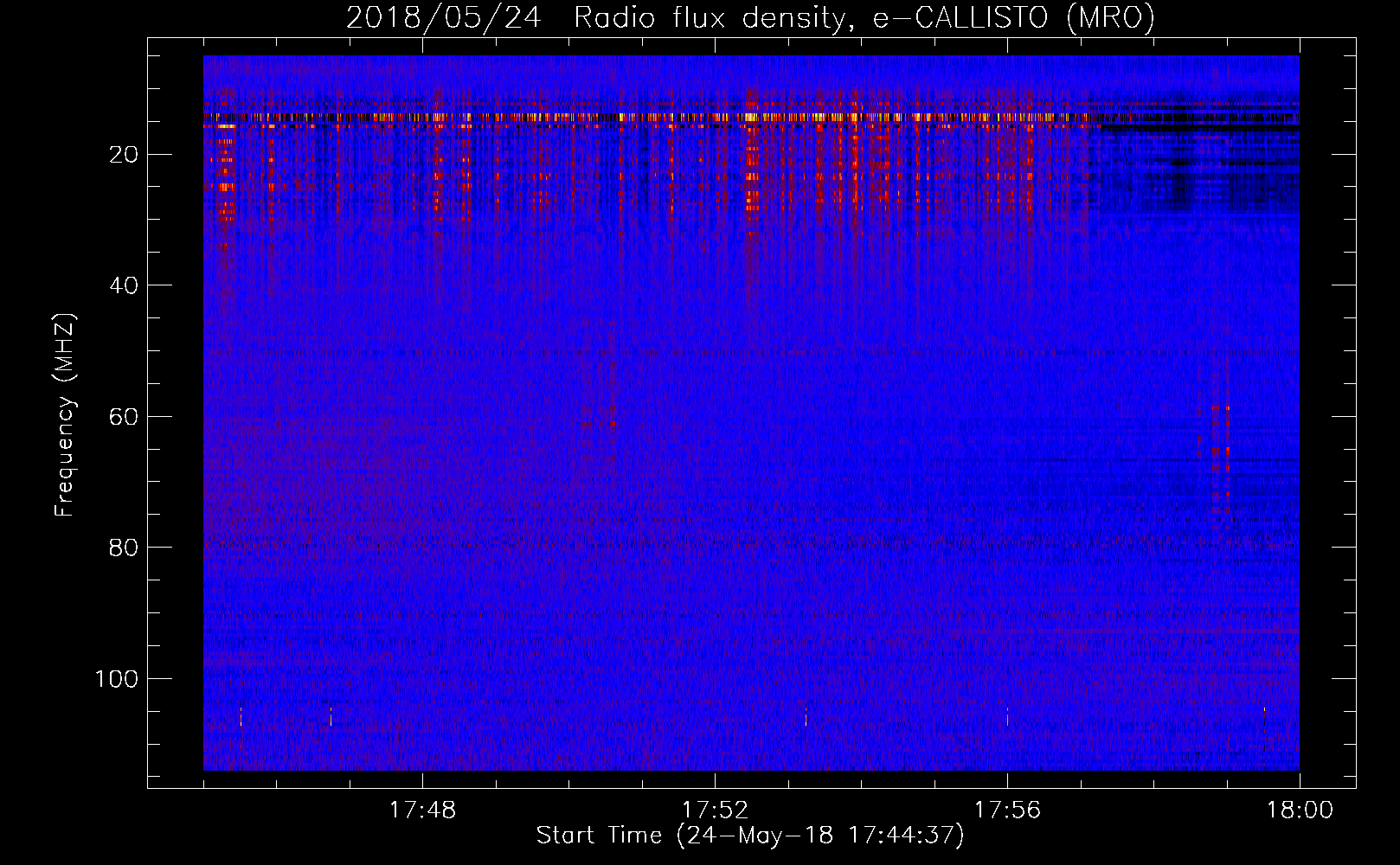This screenshot has height=865, width=1400.
Task: Click the 17:52 time tick label
Action: click(715, 811)
